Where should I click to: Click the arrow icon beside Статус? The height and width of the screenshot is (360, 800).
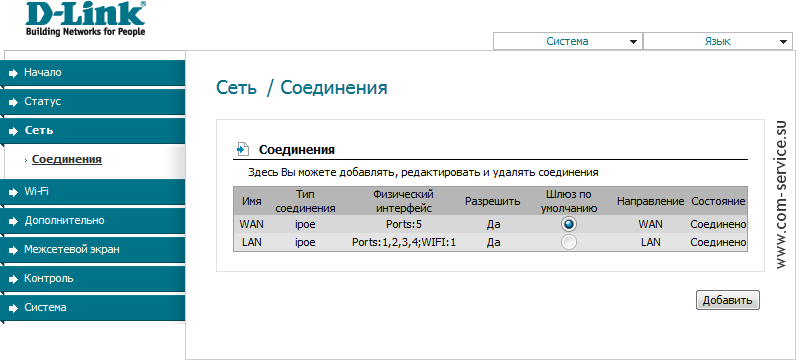14,102
